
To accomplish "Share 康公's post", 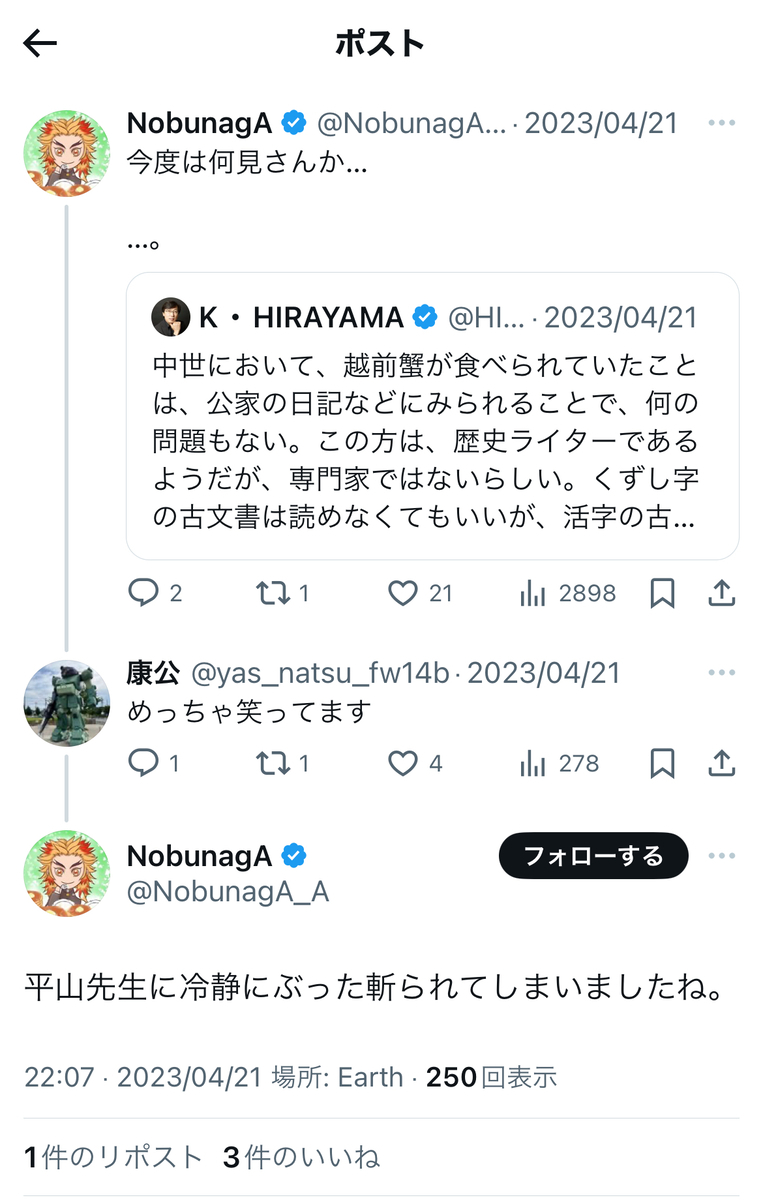I will click(x=721, y=764).
